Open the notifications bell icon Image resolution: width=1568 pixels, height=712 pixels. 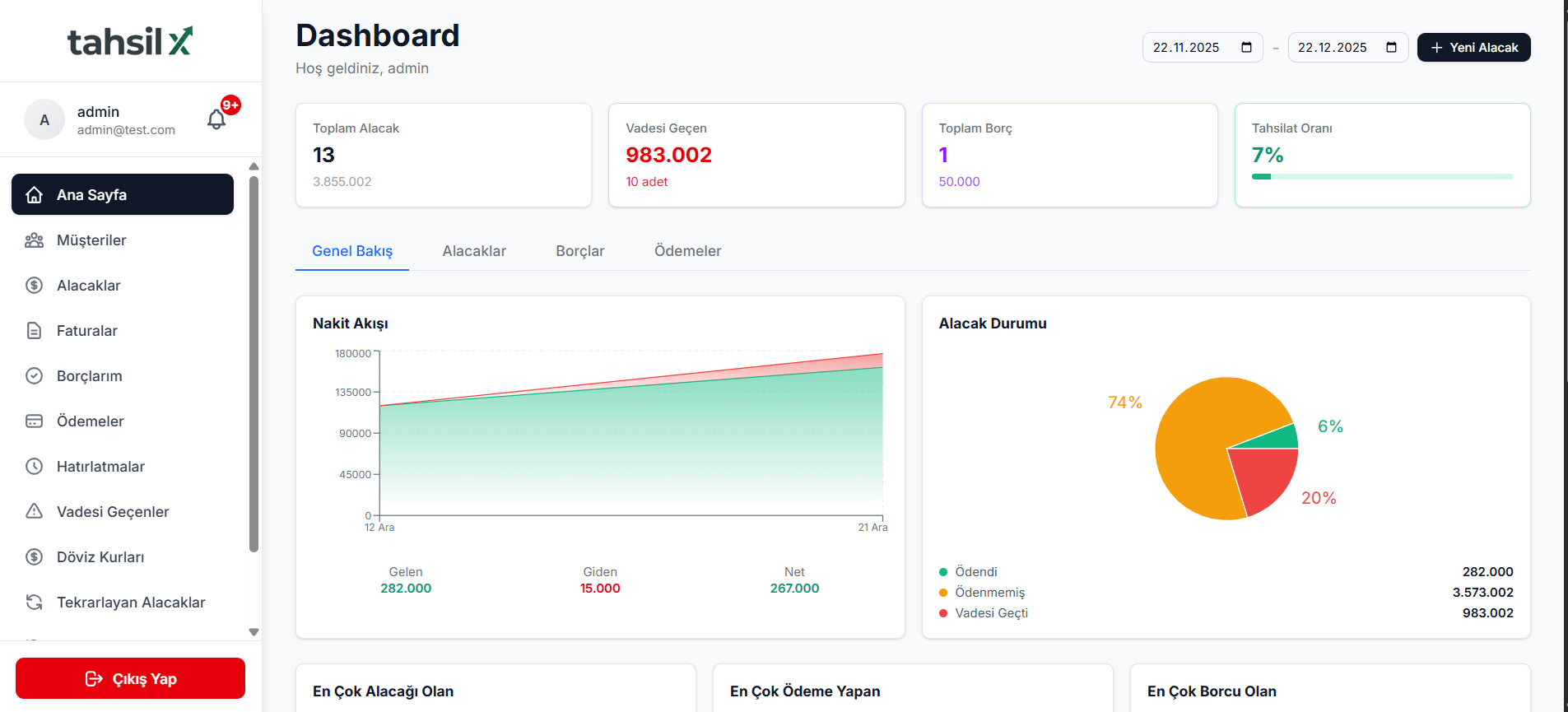coord(216,119)
